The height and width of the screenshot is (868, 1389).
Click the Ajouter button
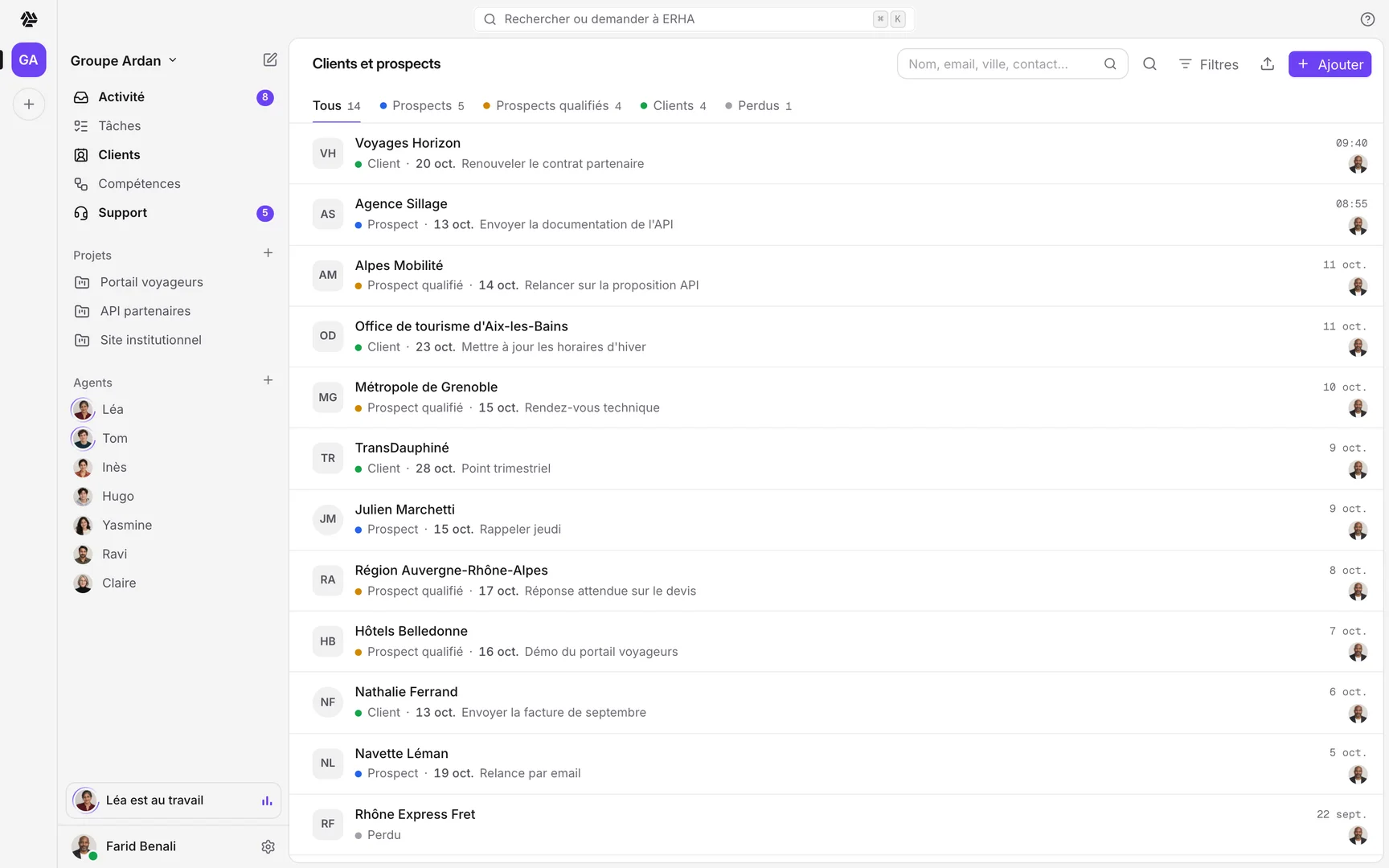(1330, 64)
